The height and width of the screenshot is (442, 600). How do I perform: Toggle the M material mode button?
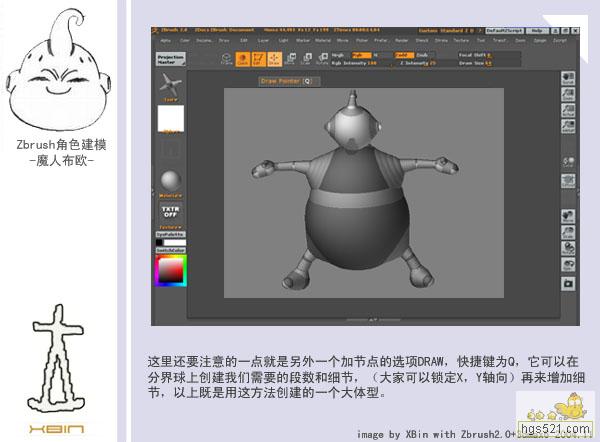pos(376,55)
